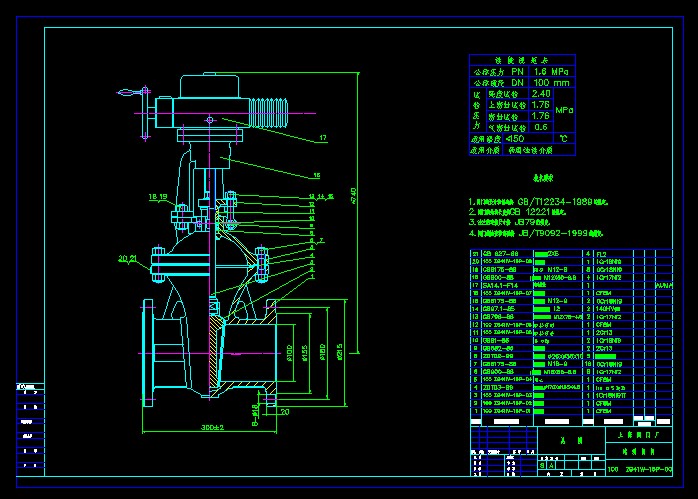Select the '2.40' test pressure value

(x=541, y=94)
